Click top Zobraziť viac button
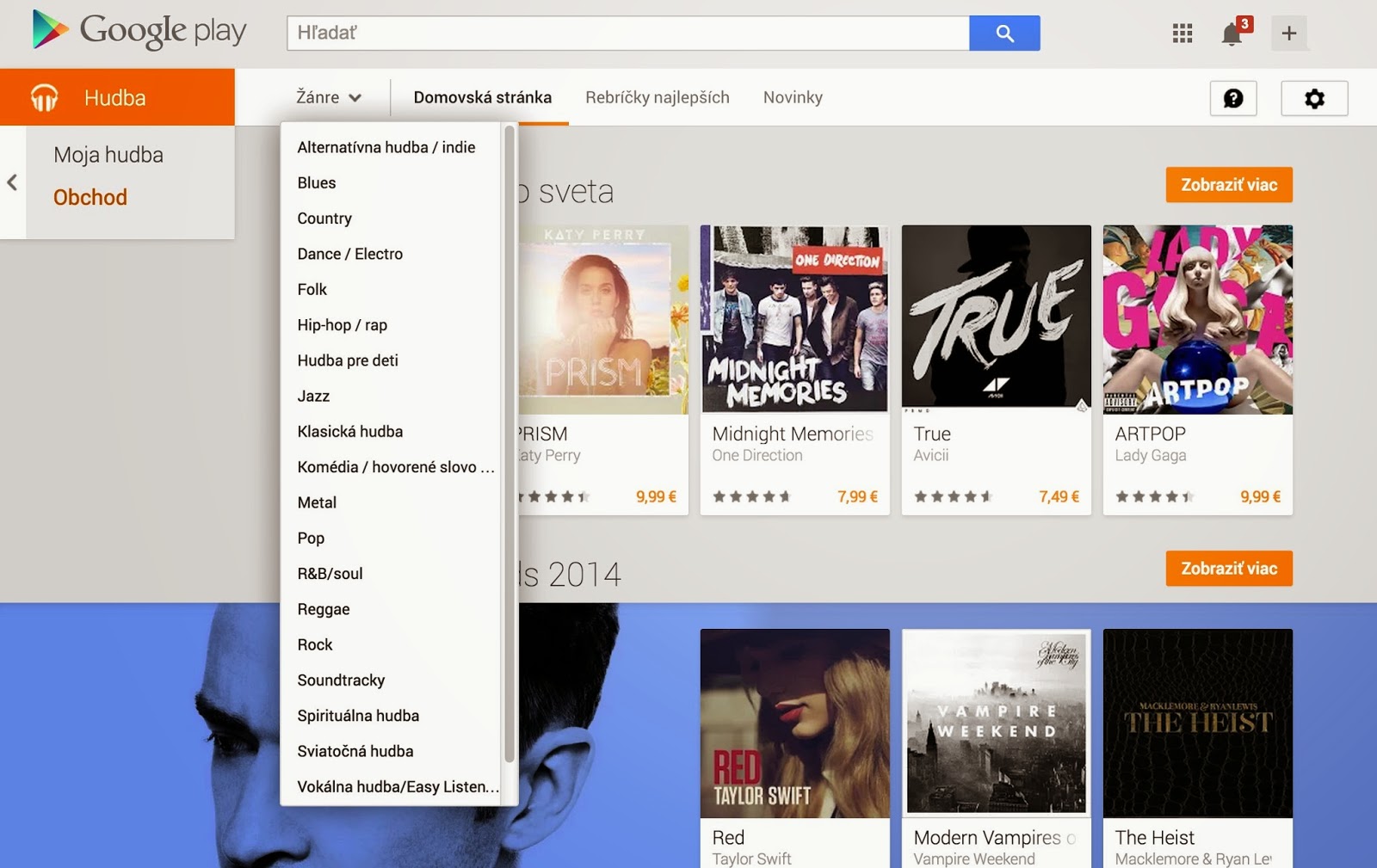This screenshot has width=1377, height=868. click(x=1229, y=185)
